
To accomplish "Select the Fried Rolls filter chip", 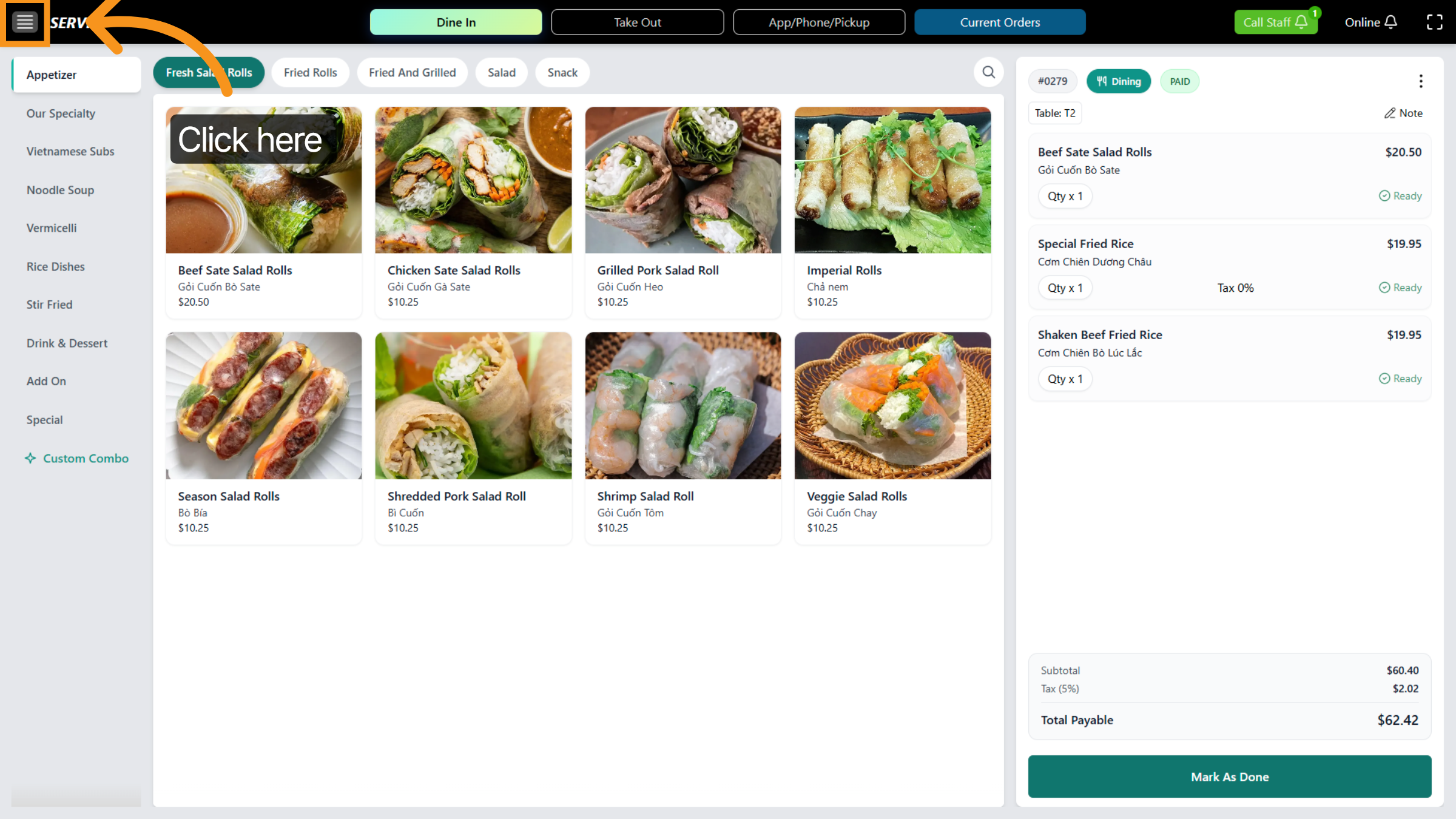I will tap(310, 73).
